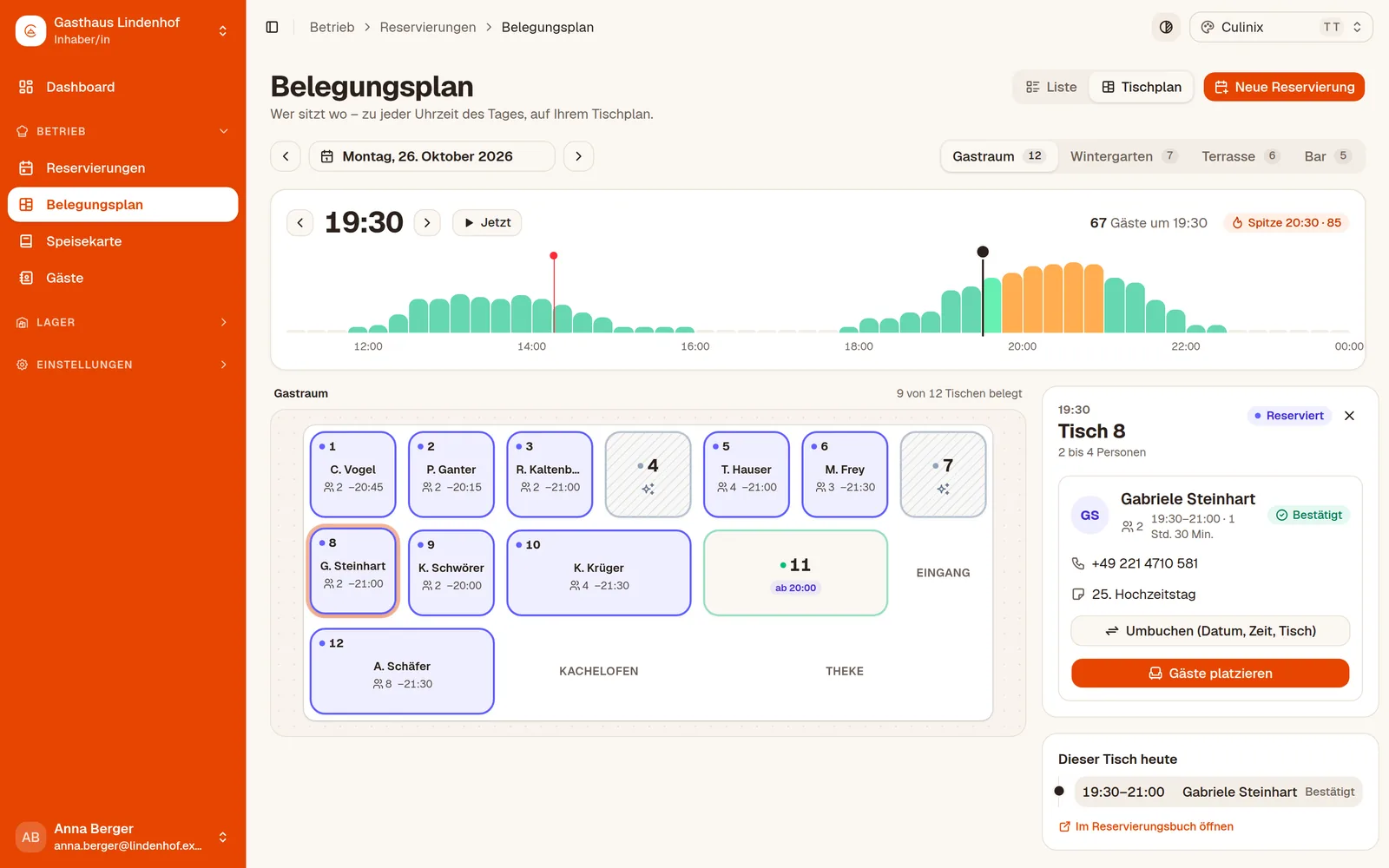
Task: Switch to Bar tab
Action: [x=1327, y=156]
